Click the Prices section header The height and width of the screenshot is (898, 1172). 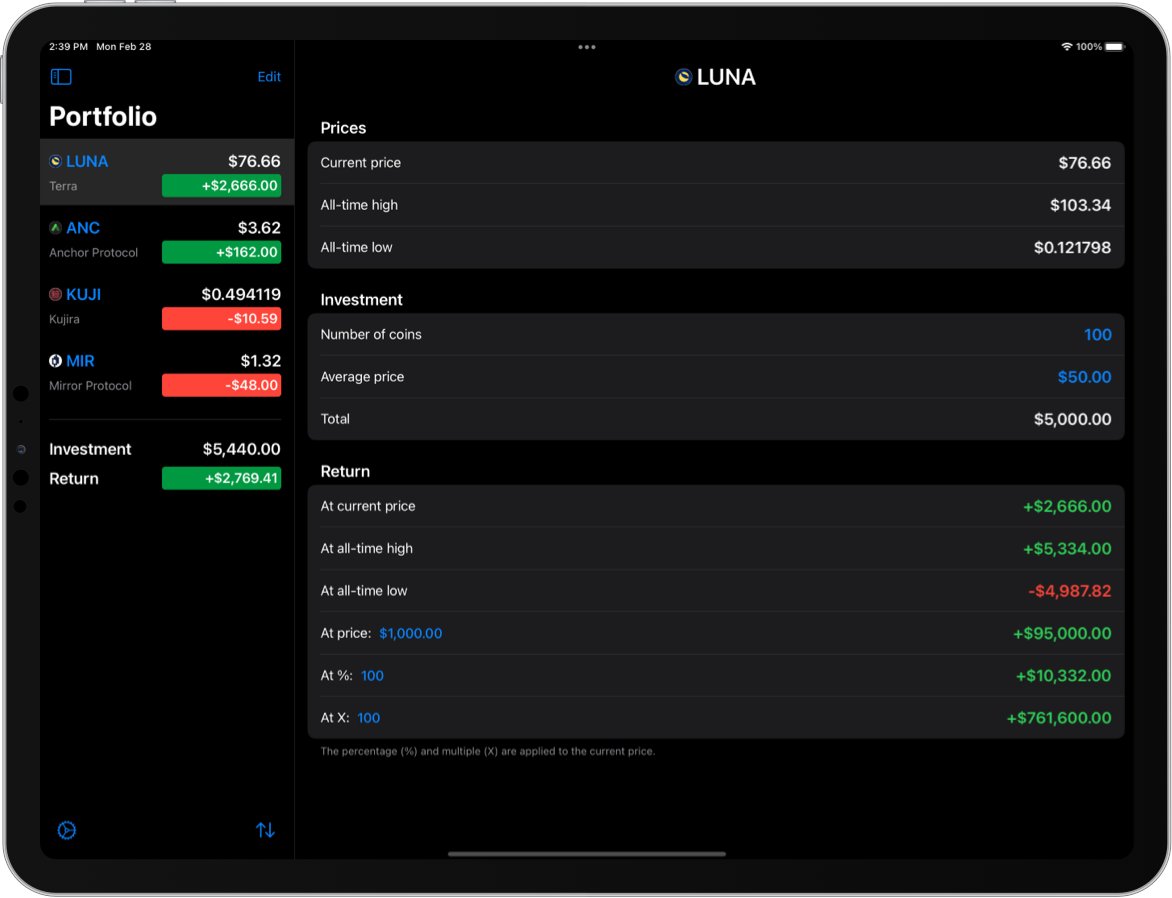click(343, 128)
